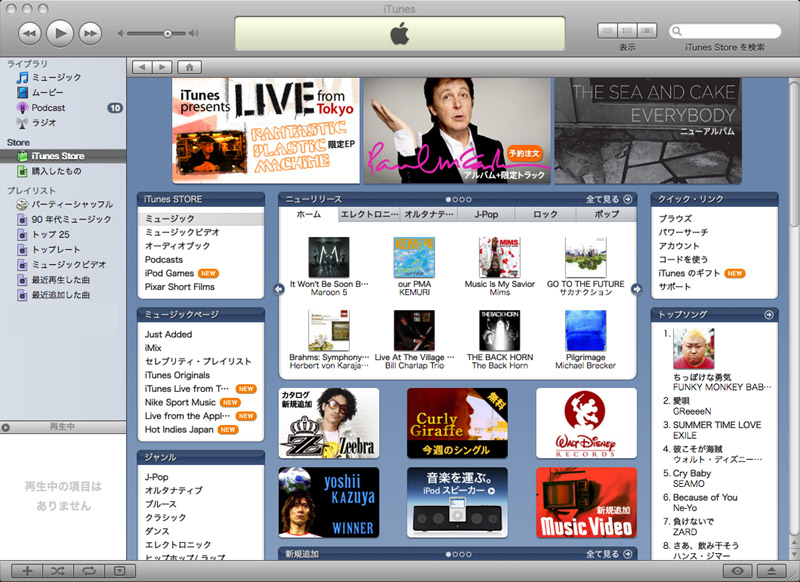Expand the トップソング list with its arrow
Screen dimensions: 800x582
pos(768,314)
